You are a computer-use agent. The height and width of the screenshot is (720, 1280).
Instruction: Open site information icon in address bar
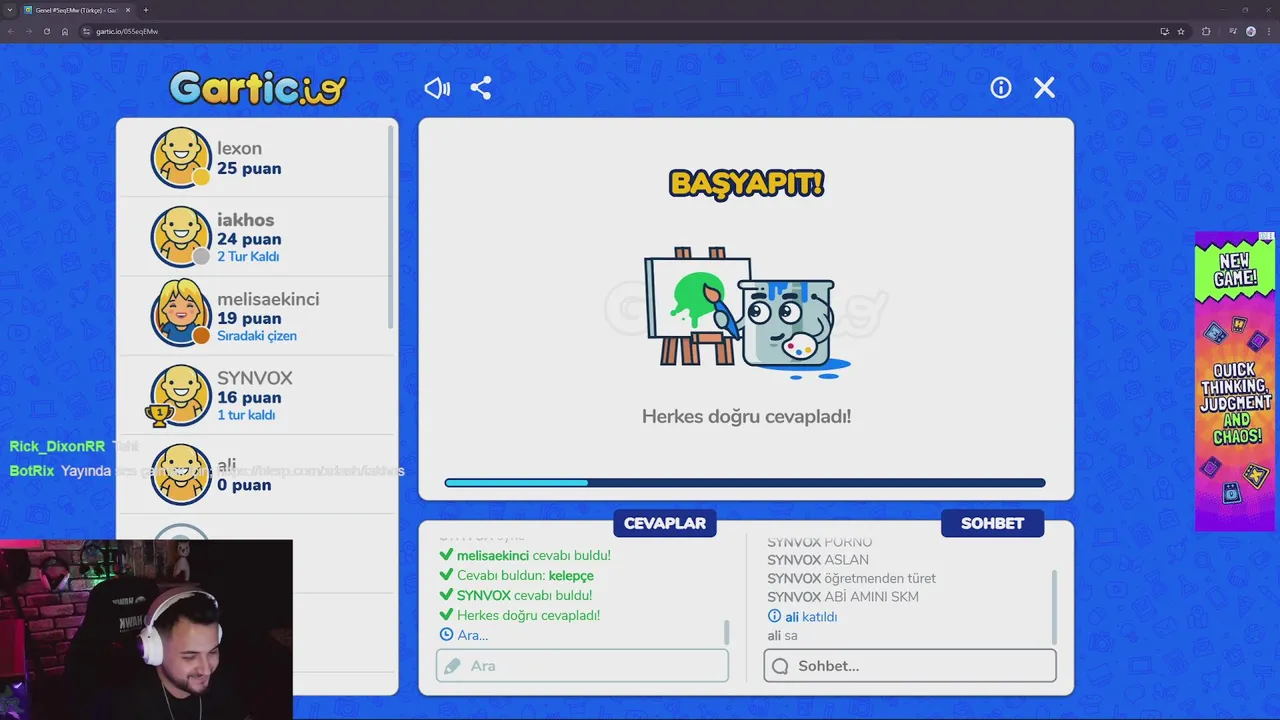click(x=87, y=31)
